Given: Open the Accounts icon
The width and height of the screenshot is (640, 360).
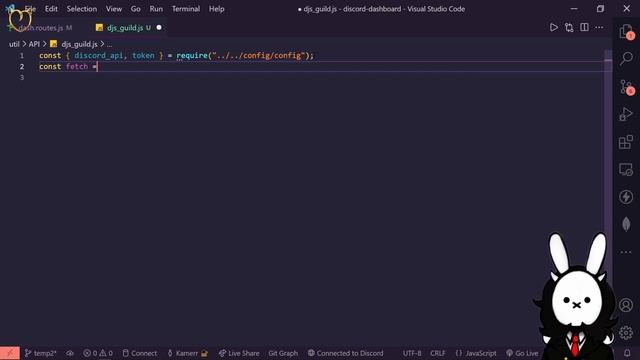Looking at the screenshot, I should coord(626,305).
